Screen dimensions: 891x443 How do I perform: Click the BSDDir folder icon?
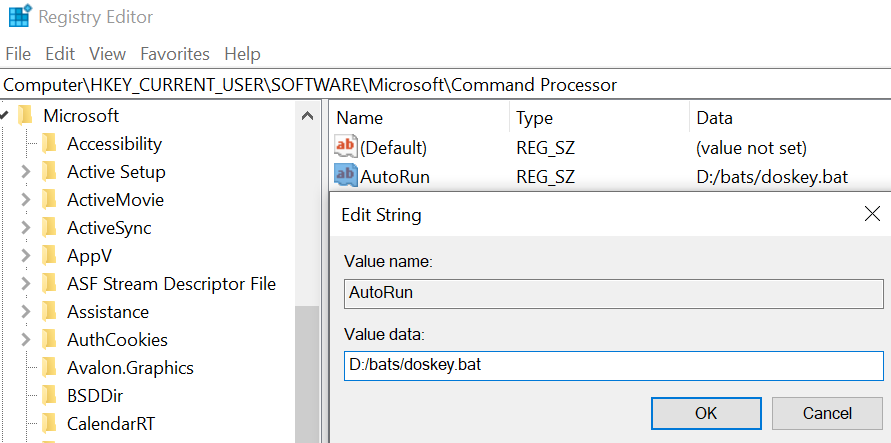tap(49, 395)
